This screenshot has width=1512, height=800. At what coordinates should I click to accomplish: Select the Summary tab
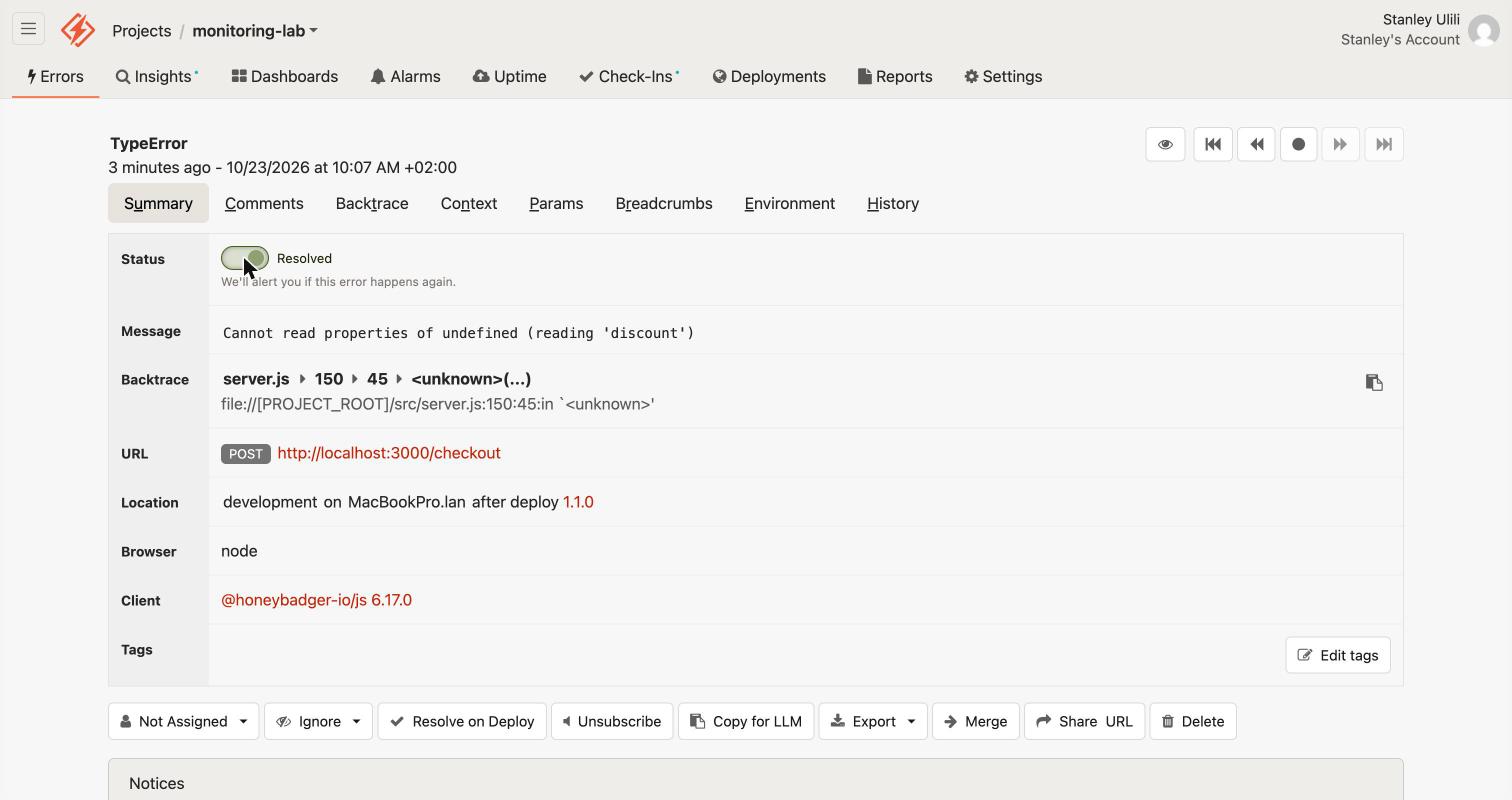click(158, 203)
